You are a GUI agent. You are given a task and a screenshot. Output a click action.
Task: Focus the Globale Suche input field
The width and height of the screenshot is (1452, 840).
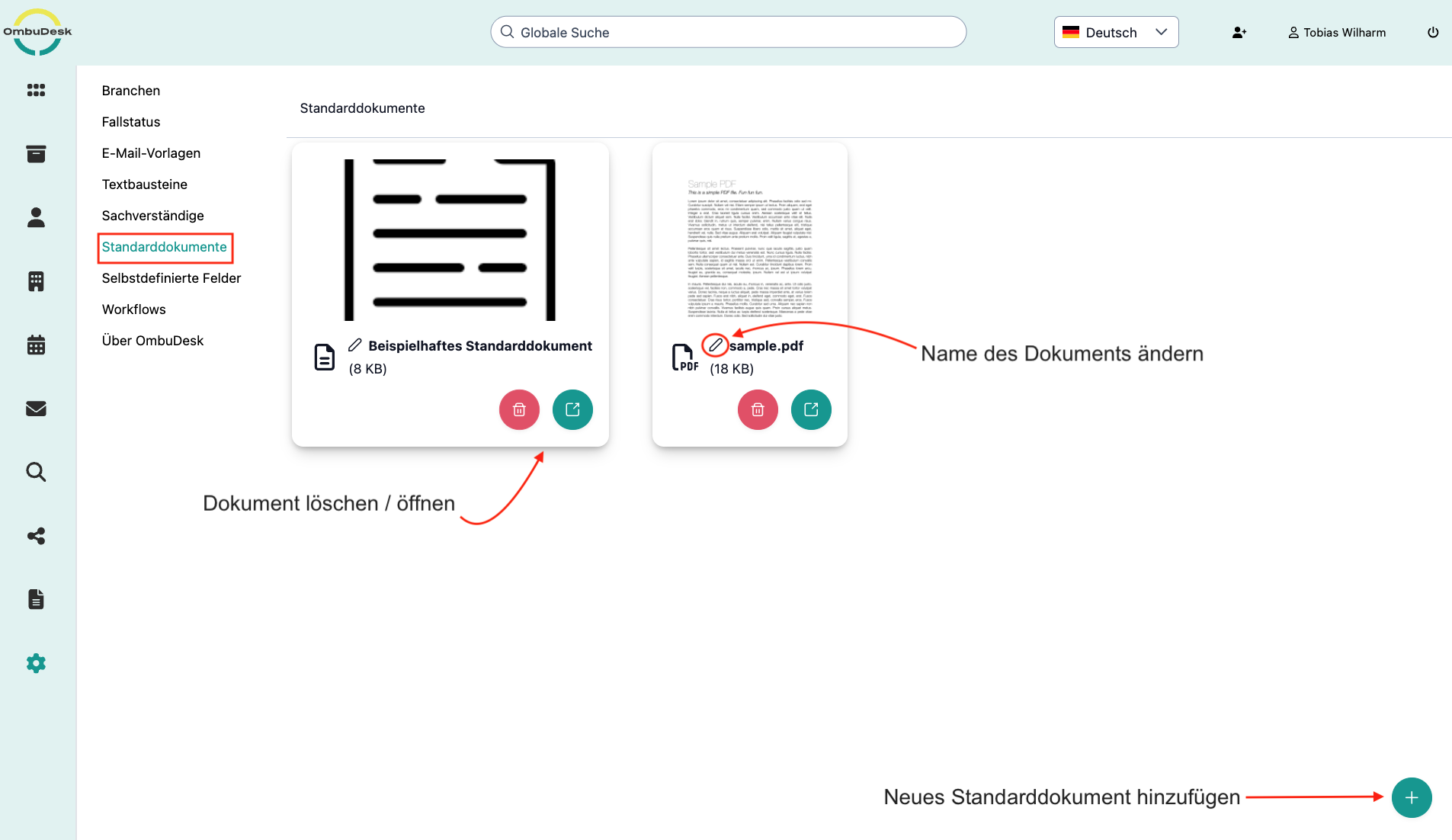coord(728,32)
